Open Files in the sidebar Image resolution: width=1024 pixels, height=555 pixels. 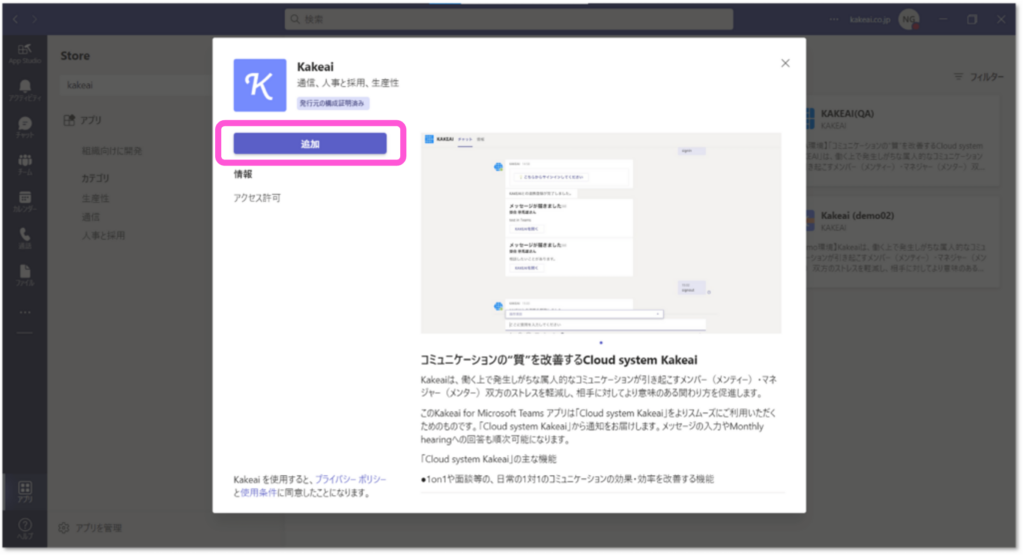(x=25, y=276)
